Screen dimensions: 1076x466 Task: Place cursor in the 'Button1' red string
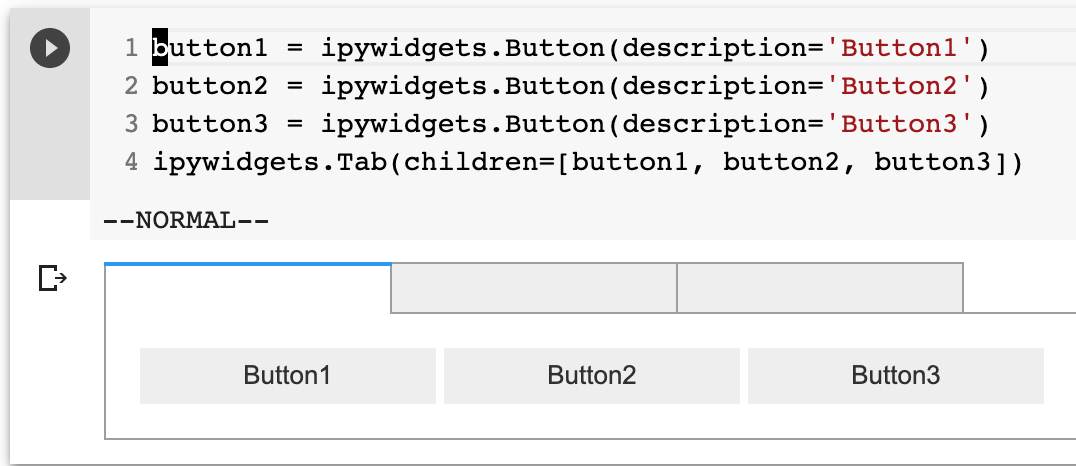[899, 48]
